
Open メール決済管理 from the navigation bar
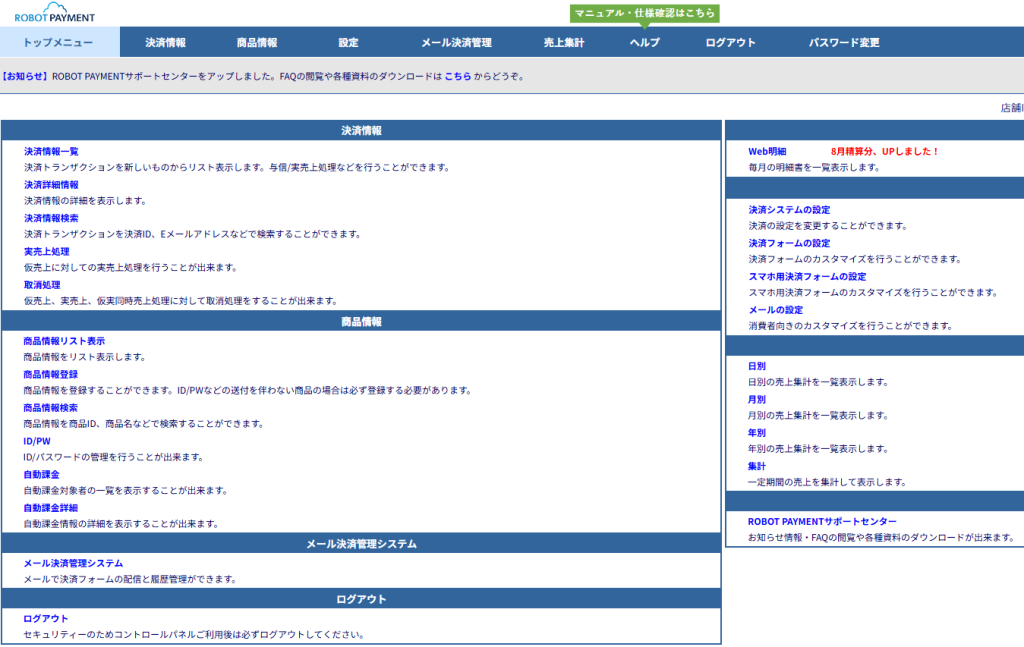click(x=456, y=43)
